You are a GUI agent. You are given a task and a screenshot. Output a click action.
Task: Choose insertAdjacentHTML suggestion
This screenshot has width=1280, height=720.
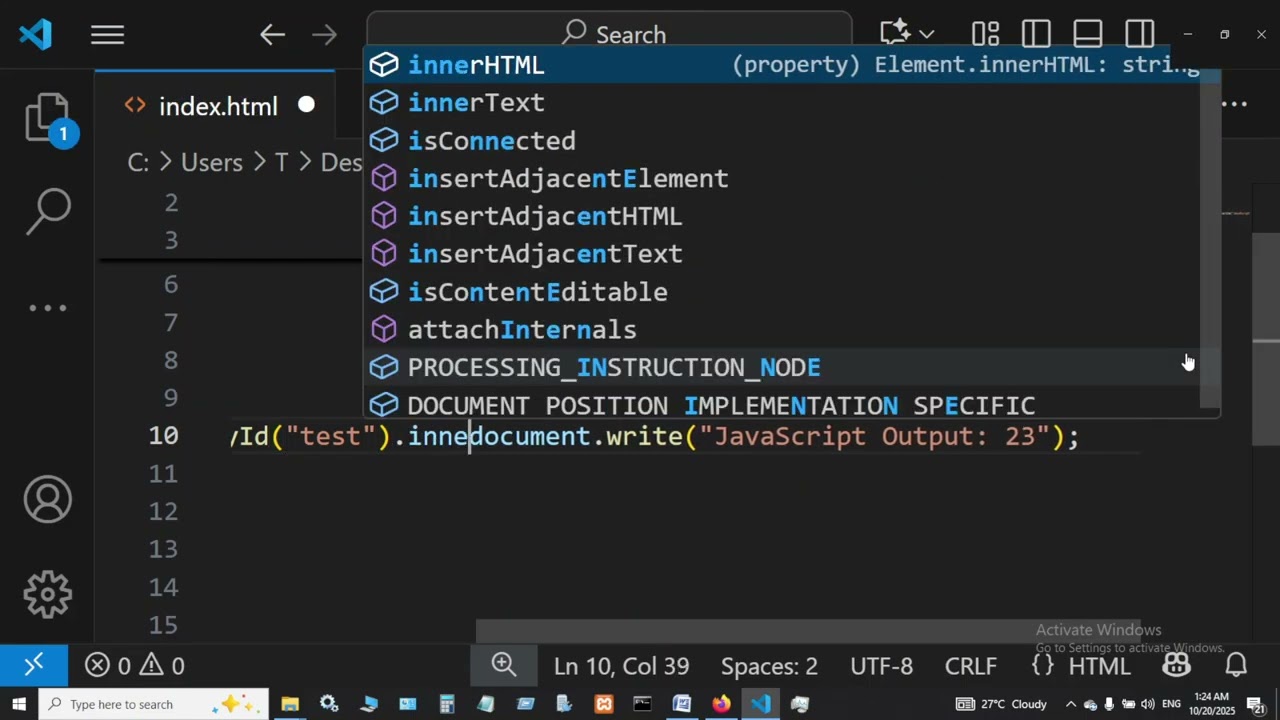tap(782, 217)
